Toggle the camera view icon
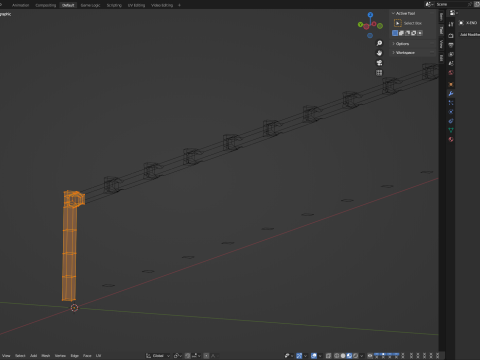This screenshot has width=480, height=360. pos(379,63)
